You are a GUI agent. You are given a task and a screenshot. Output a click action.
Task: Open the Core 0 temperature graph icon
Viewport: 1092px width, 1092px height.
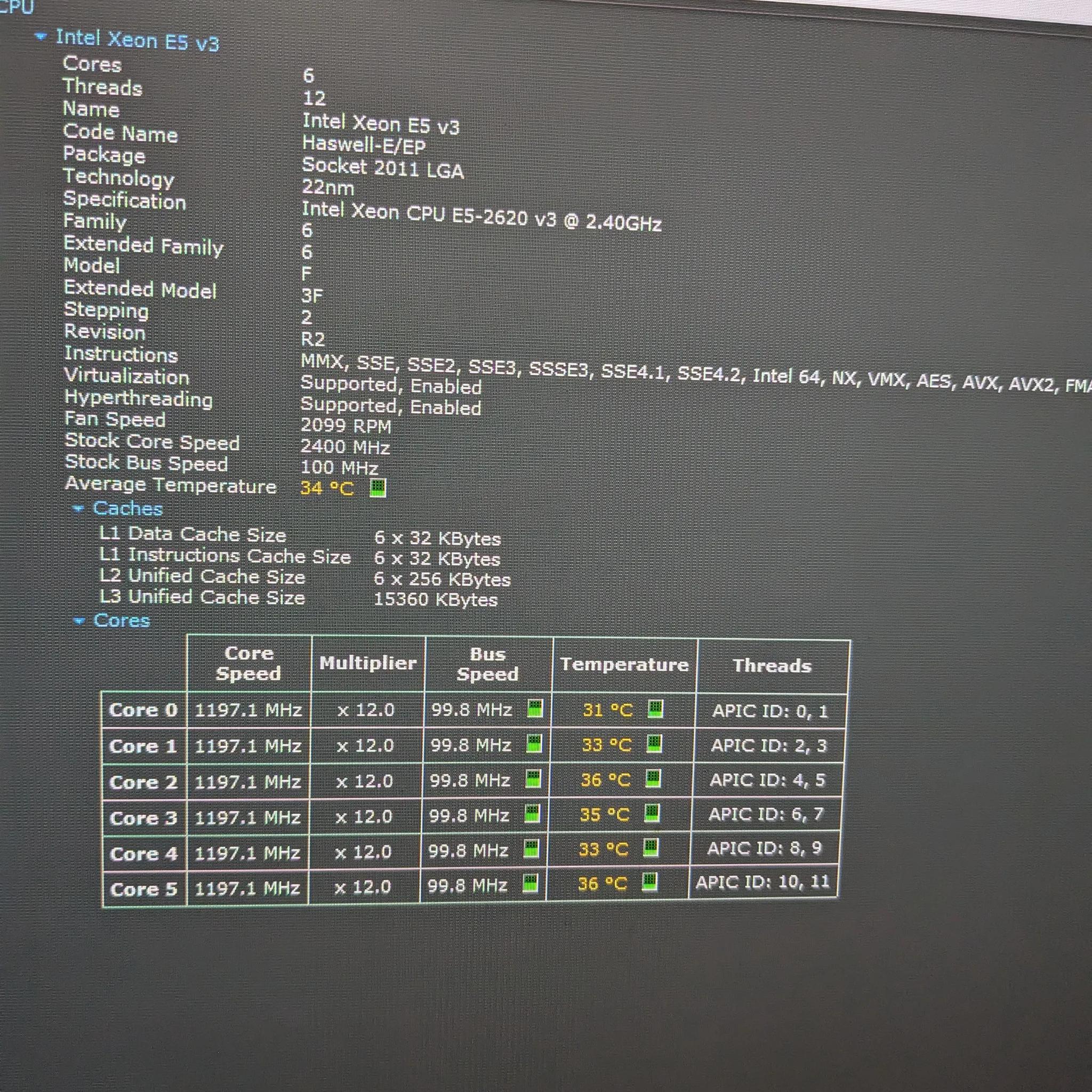point(655,708)
